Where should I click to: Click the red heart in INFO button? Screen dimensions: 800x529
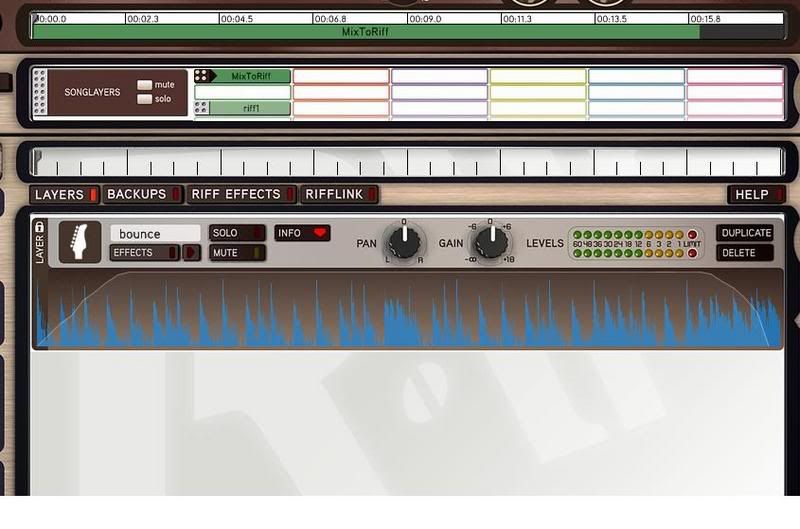[x=320, y=233]
